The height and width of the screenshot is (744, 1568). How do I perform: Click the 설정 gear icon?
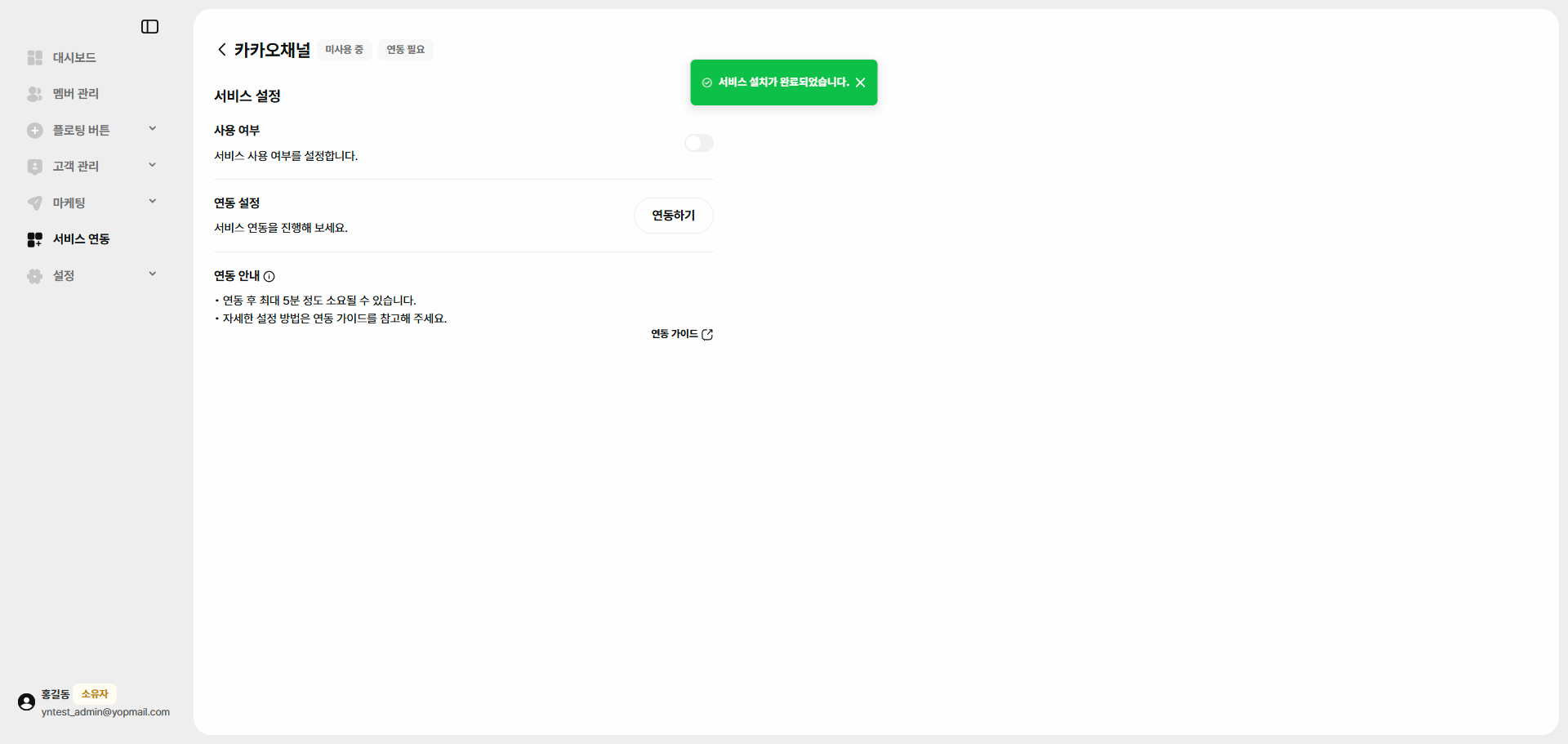[x=34, y=276]
